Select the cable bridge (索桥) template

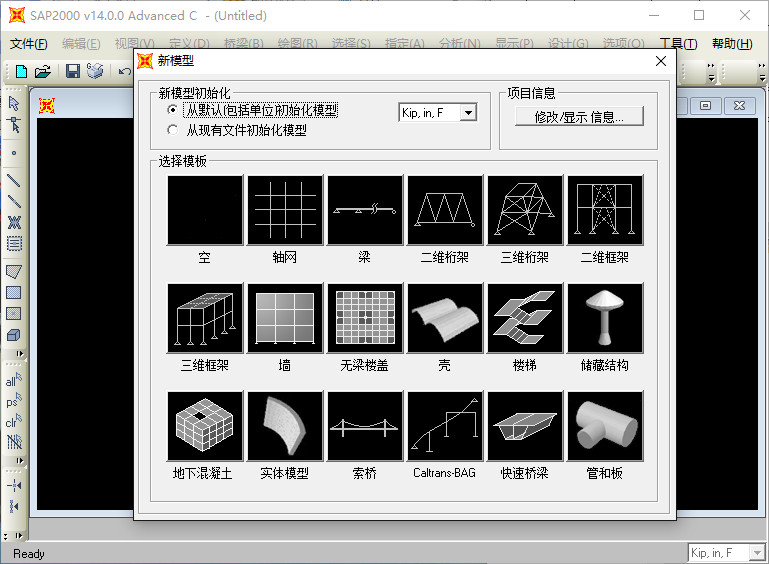point(365,426)
